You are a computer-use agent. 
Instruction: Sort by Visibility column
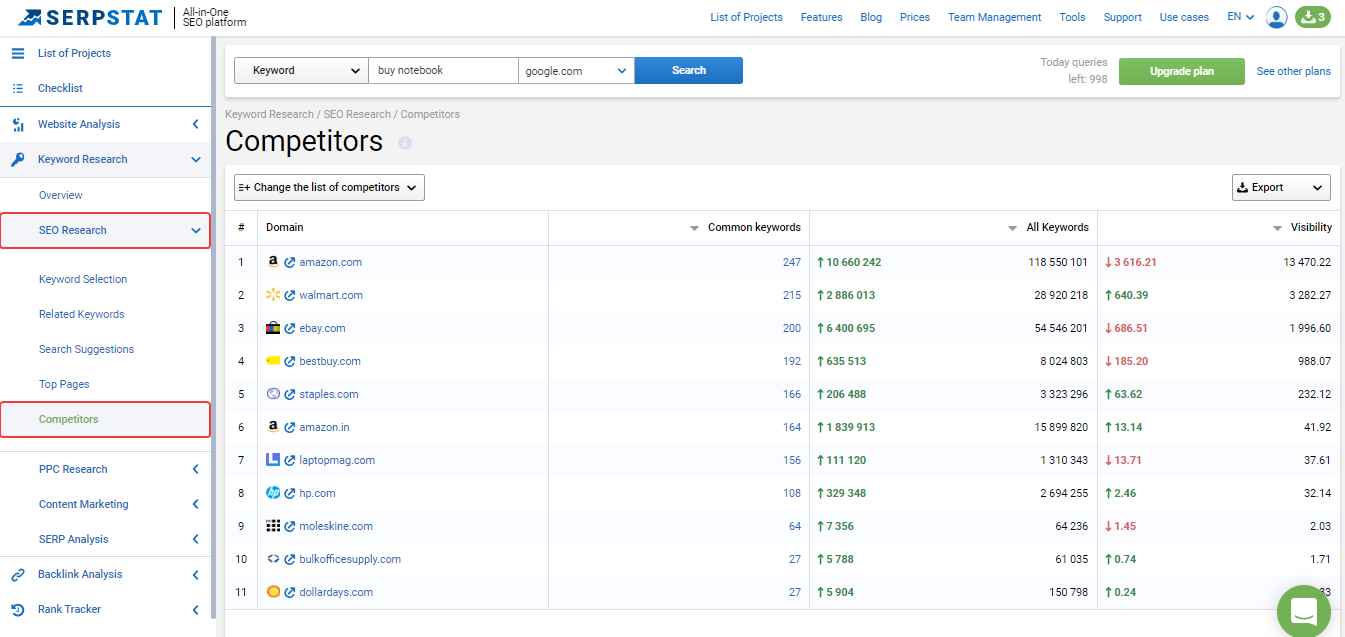point(1302,228)
